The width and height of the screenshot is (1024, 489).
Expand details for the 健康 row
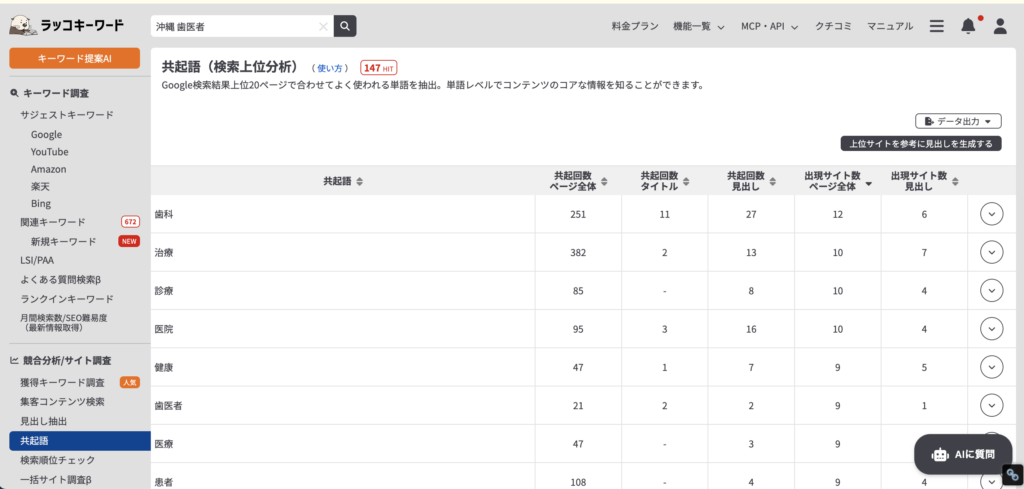click(991, 367)
